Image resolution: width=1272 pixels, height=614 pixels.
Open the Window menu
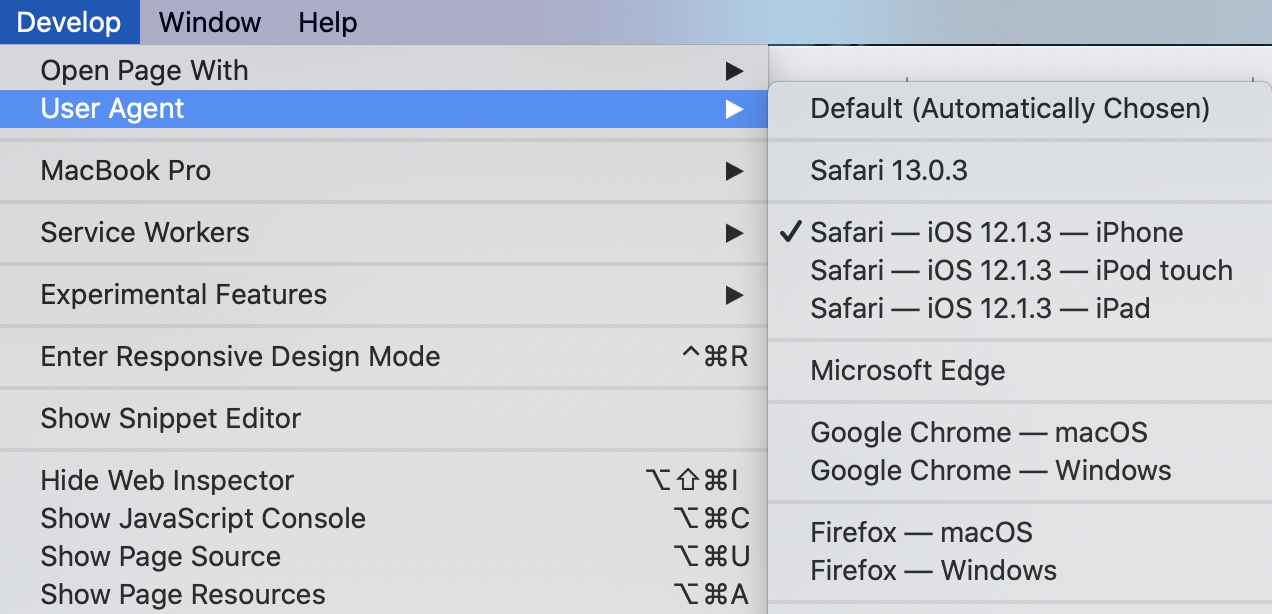(x=210, y=22)
